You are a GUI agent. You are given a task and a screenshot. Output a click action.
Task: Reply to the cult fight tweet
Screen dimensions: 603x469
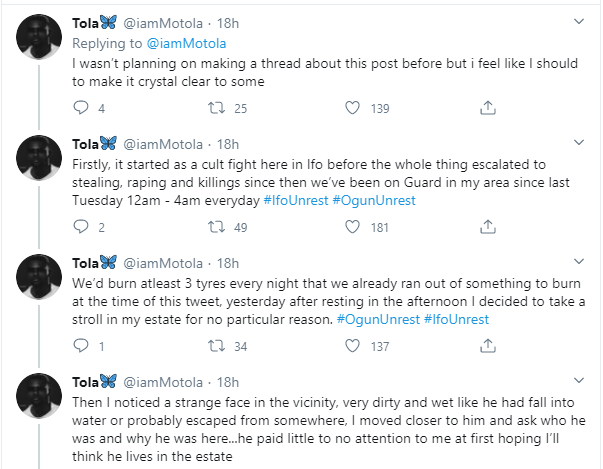(82, 227)
